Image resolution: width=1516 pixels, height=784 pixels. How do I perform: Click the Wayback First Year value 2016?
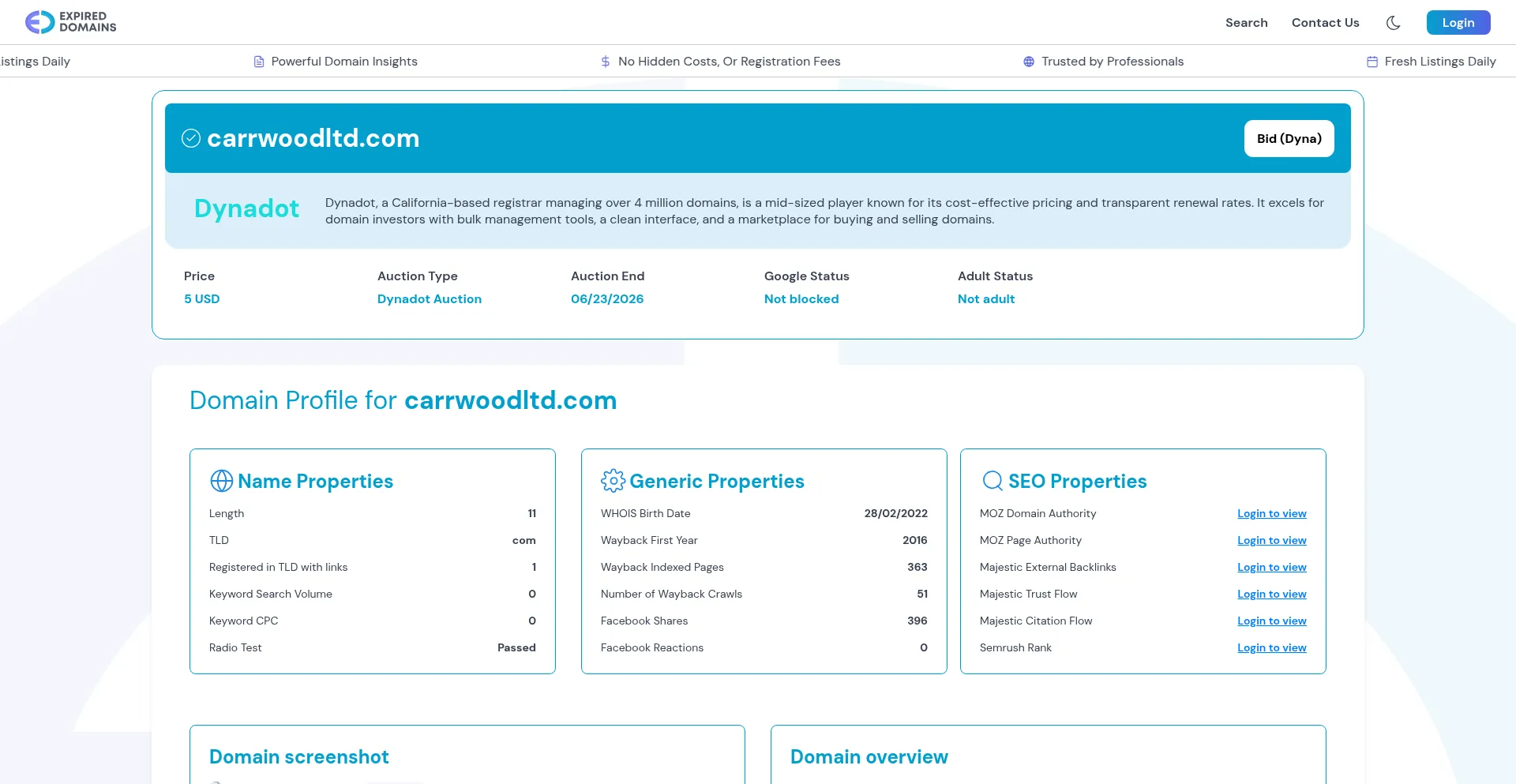tap(915, 541)
